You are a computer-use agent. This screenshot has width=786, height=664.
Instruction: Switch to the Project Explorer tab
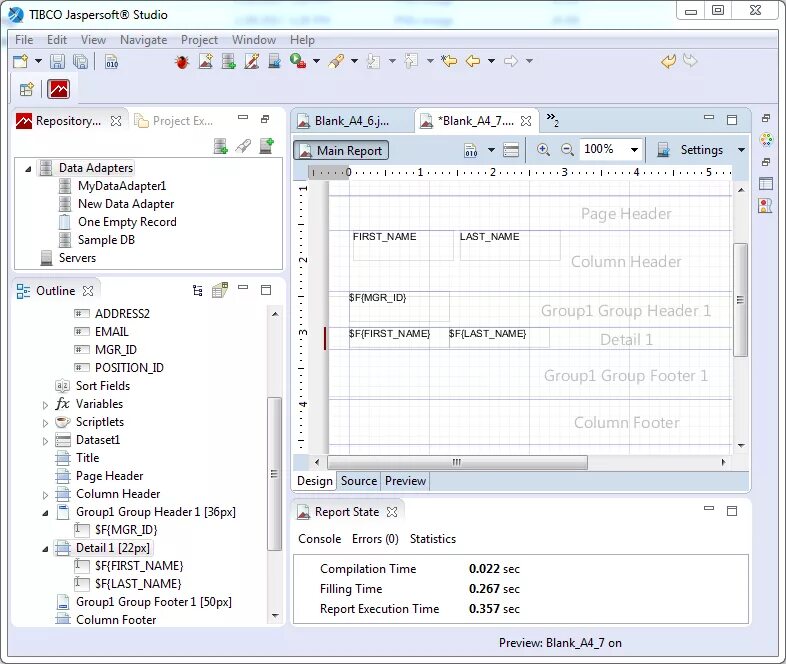point(174,121)
